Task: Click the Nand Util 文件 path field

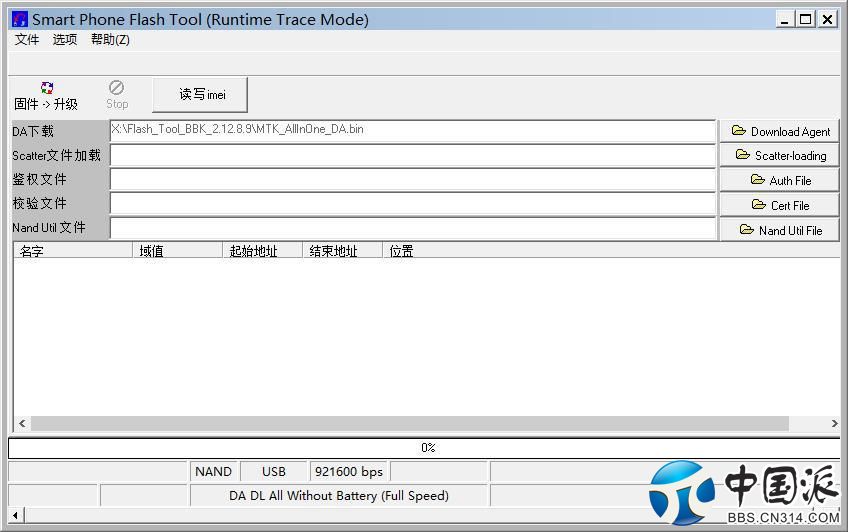Action: click(413, 228)
